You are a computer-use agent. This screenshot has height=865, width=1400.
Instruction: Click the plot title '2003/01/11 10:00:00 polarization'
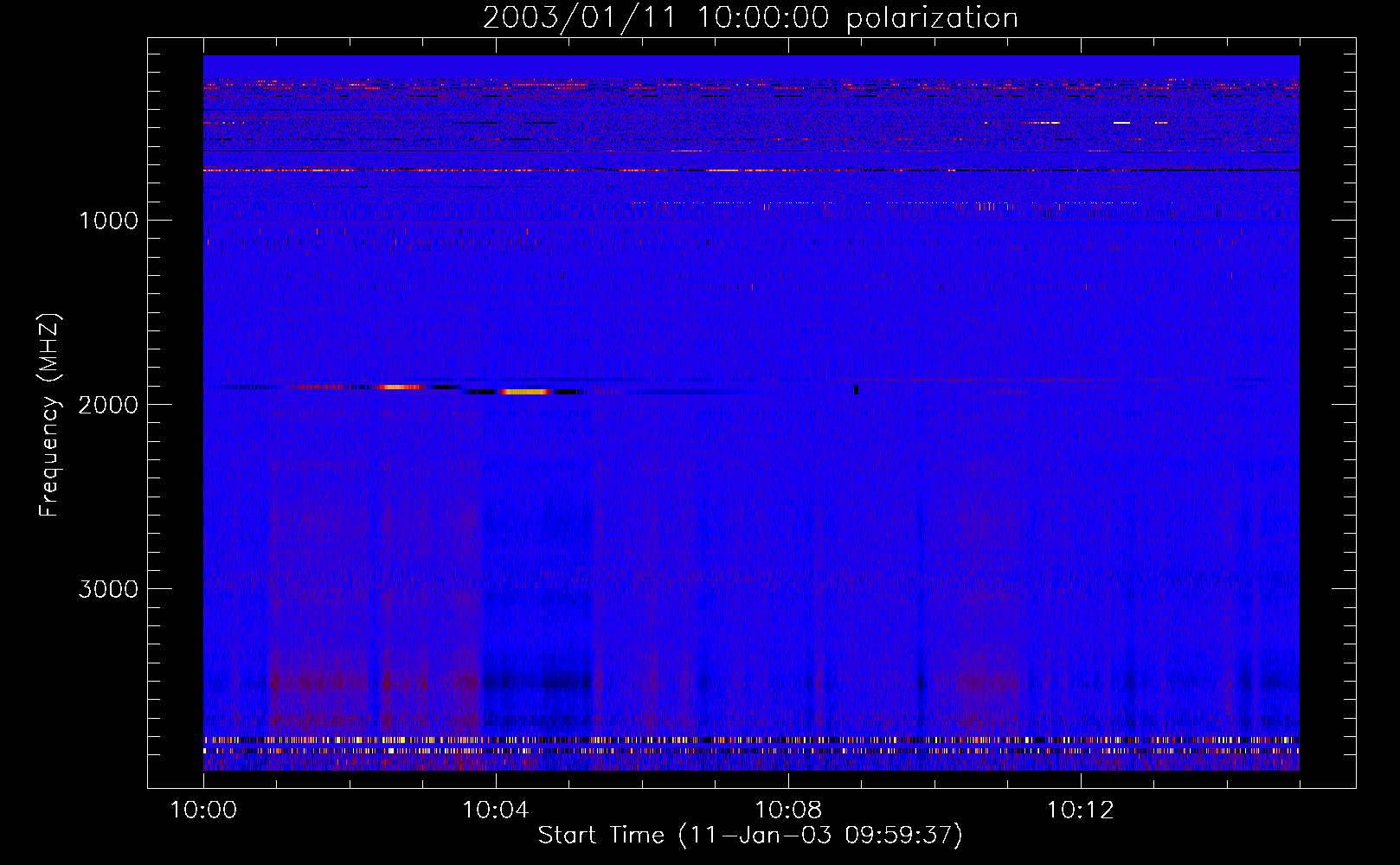pyautogui.click(x=750, y=18)
